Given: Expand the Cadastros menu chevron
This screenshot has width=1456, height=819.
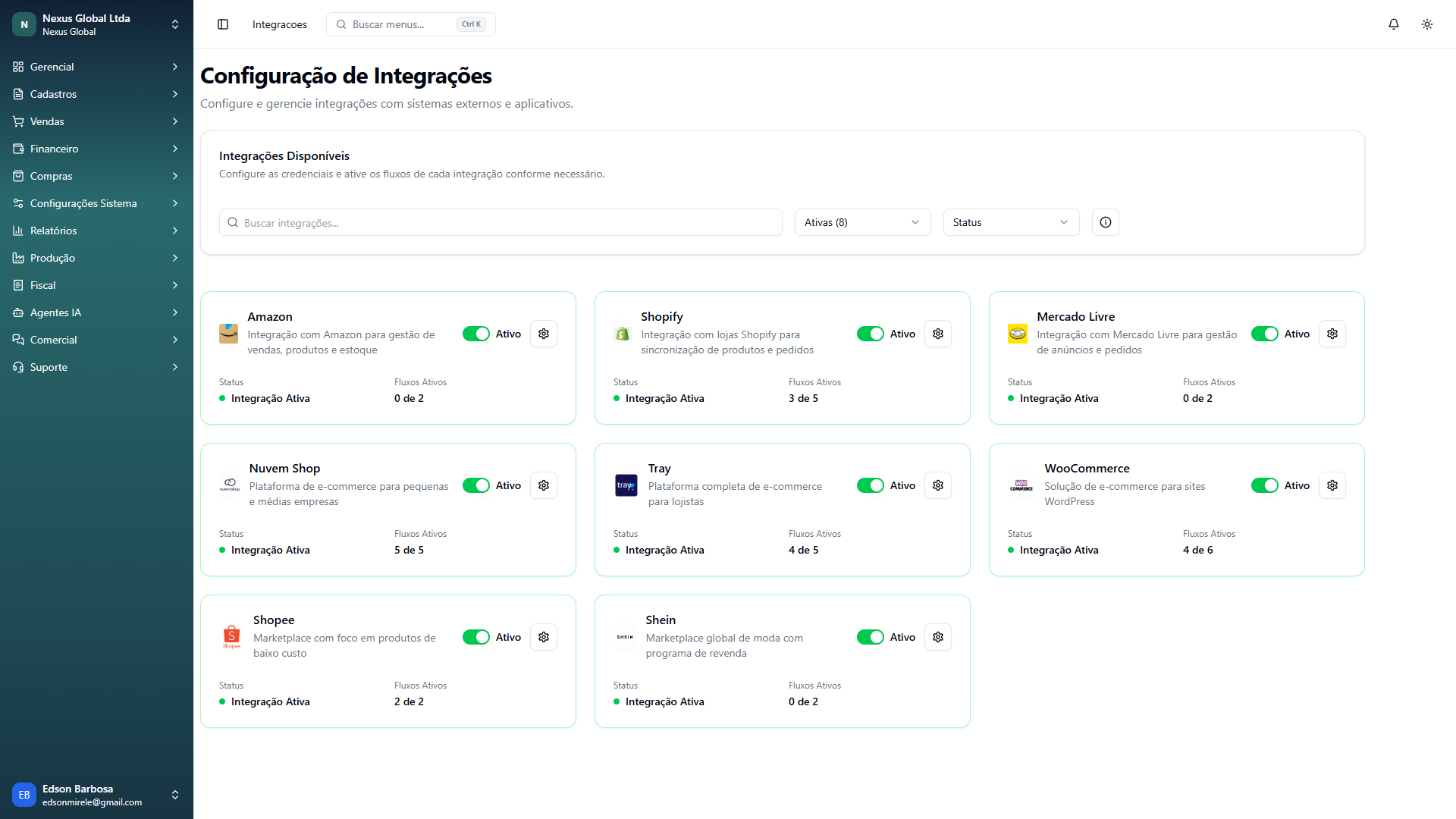Looking at the screenshot, I should (x=175, y=94).
